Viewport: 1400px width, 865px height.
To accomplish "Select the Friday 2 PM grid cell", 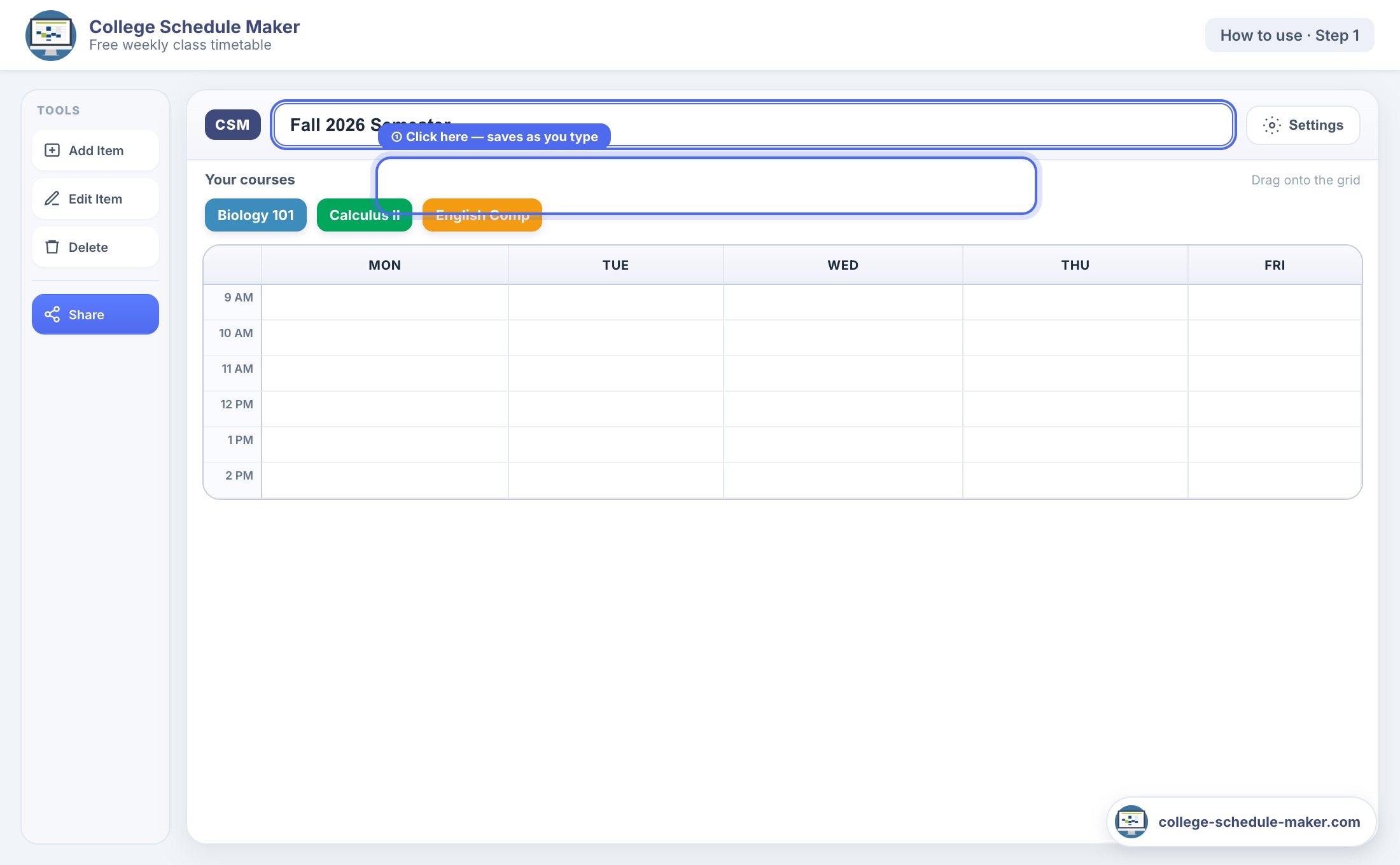I will (1275, 480).
